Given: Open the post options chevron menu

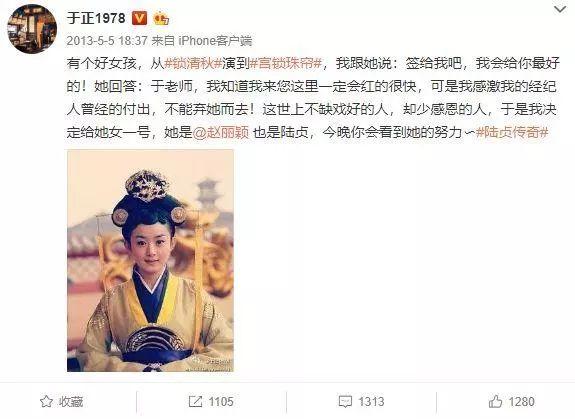Looking at the screenshot, I should pyautogui.click(x=560, y=9).
